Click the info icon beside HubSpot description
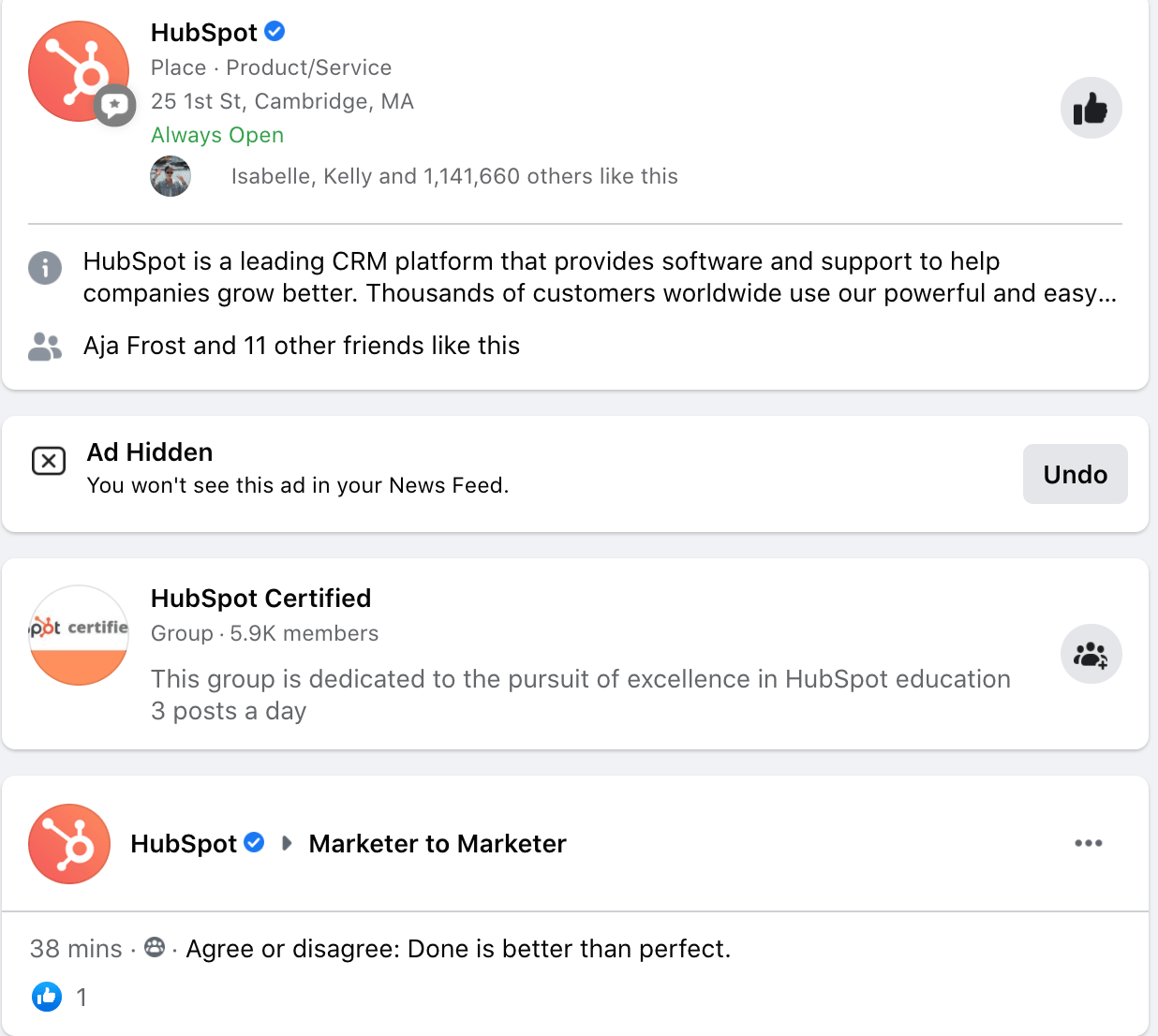The width and height of the screenshot is (1158, 1036). point(45,268)
